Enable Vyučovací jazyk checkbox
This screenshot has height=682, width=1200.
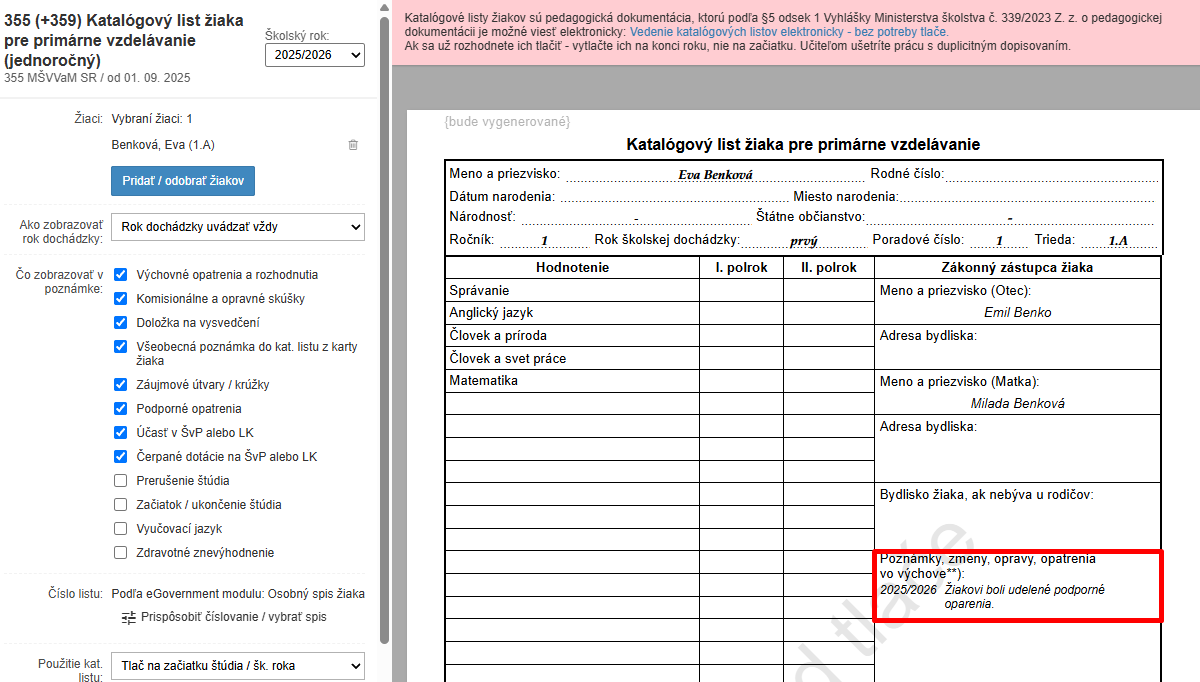[120, 528]
